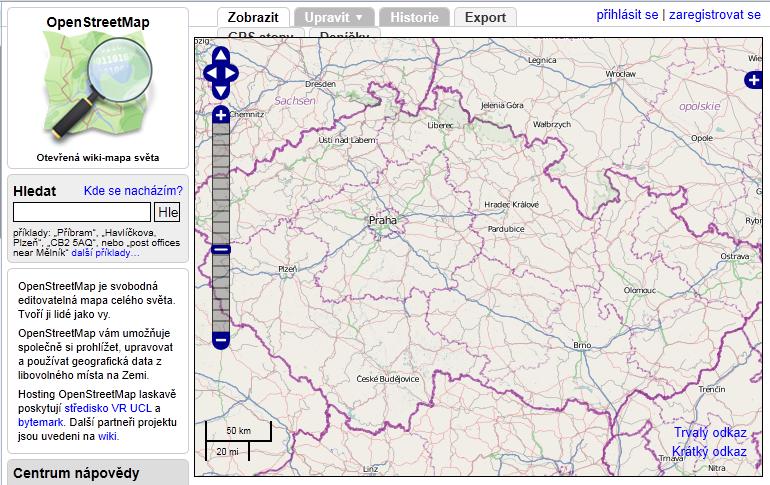The height and width of the screenshot is (485, 770).
Task: Click the Trenčín map label
Action: pyautogui.click(x=712, y=389)
